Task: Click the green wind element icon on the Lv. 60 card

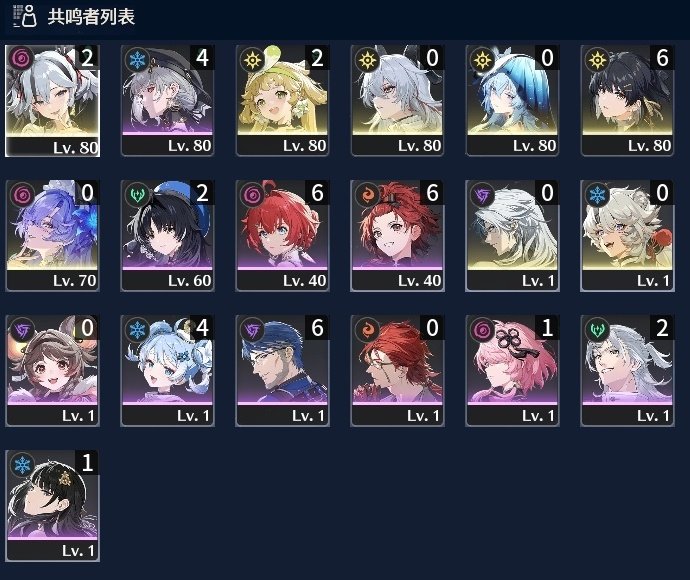Action: pos(137,195)
